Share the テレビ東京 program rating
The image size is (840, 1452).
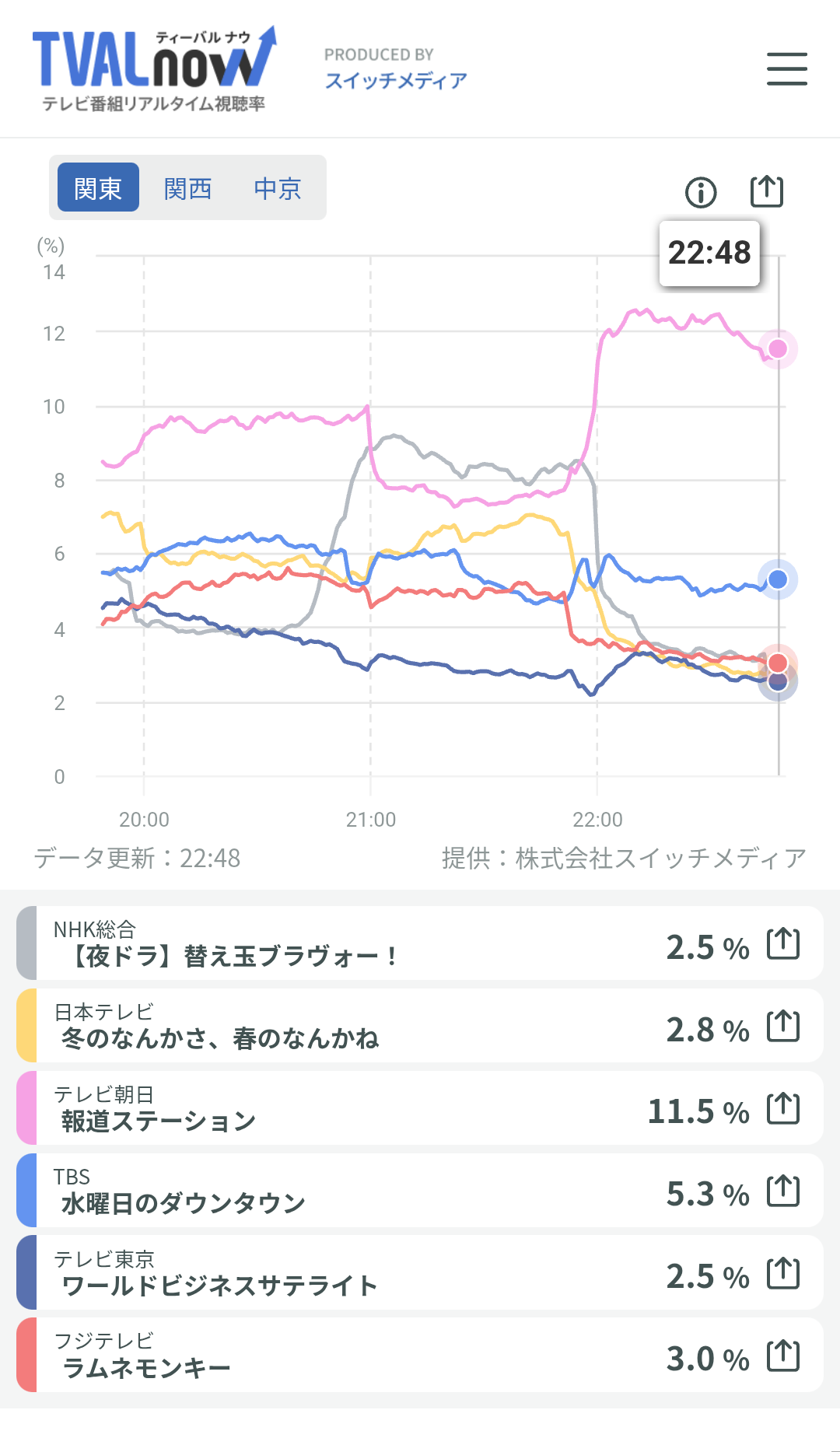pyautogui.click(x=782, y=1273)
